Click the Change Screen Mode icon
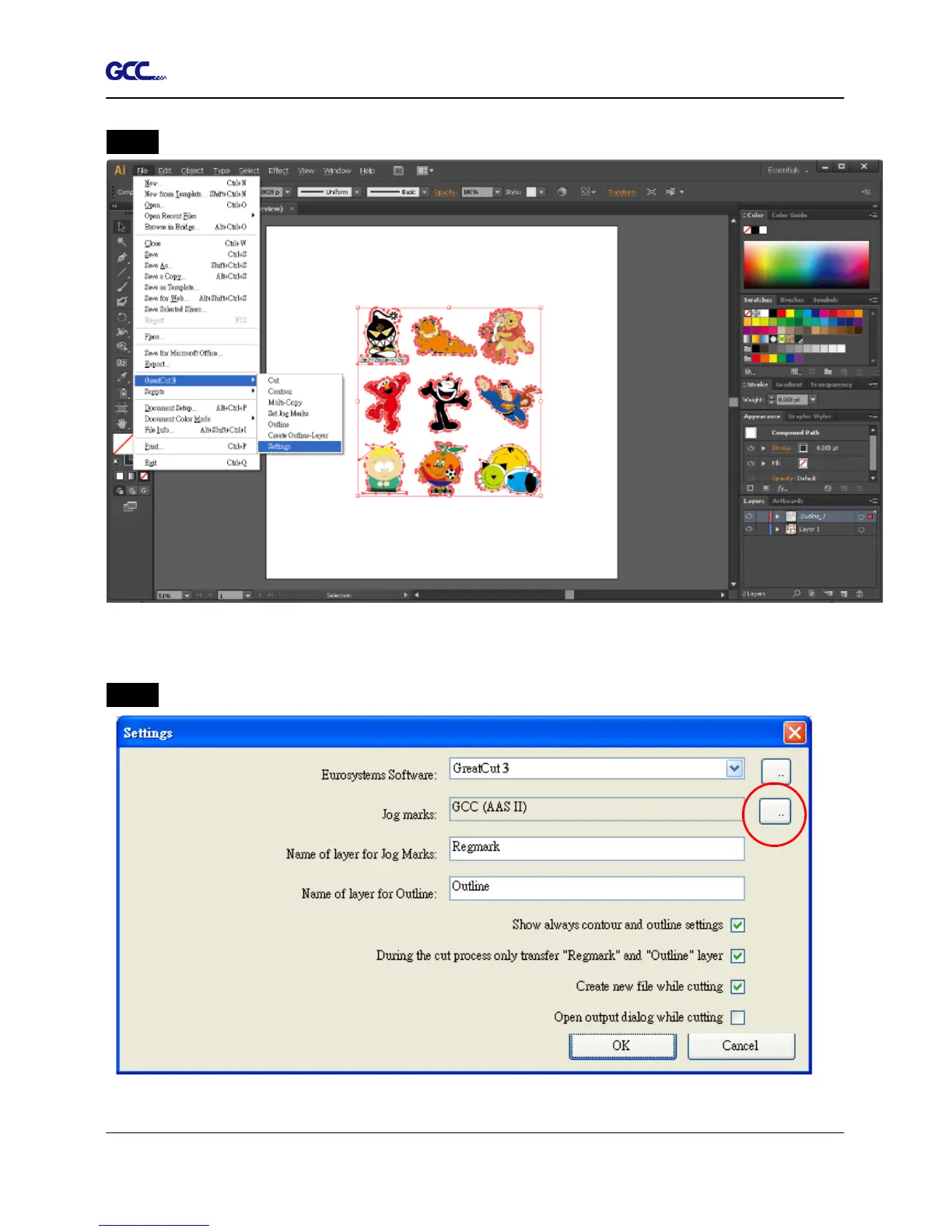The width and height of the screenshot is (952, 1232). tap(130, 506)
